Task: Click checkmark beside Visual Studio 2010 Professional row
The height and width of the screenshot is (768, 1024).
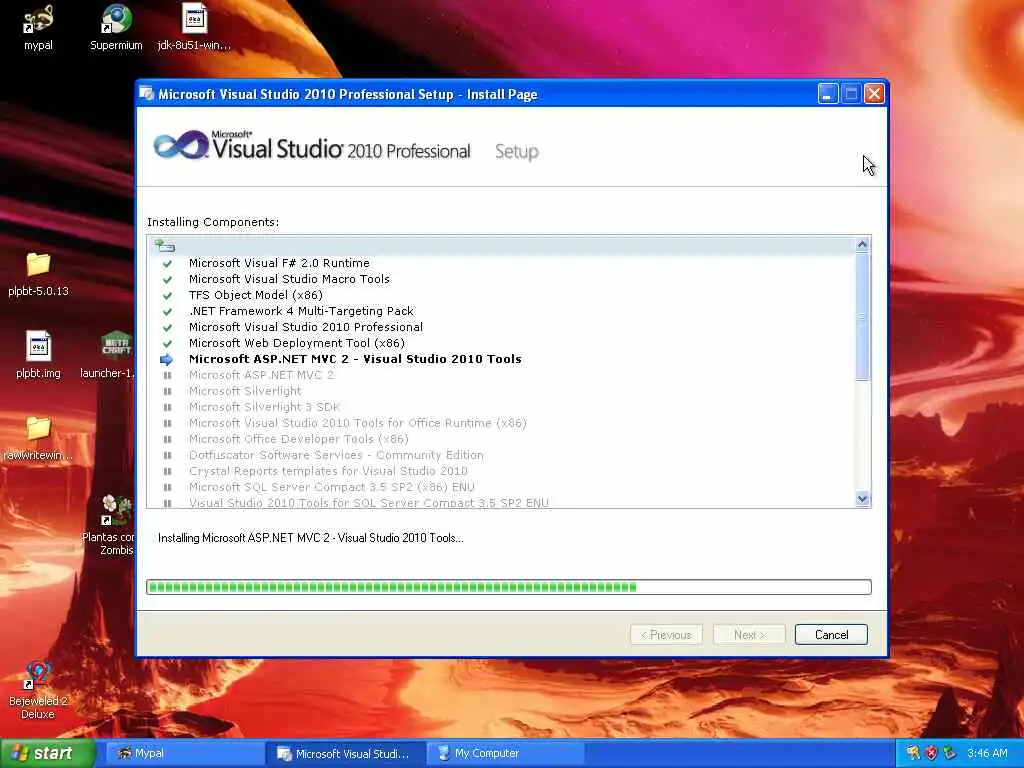Action: coord(167,327)
